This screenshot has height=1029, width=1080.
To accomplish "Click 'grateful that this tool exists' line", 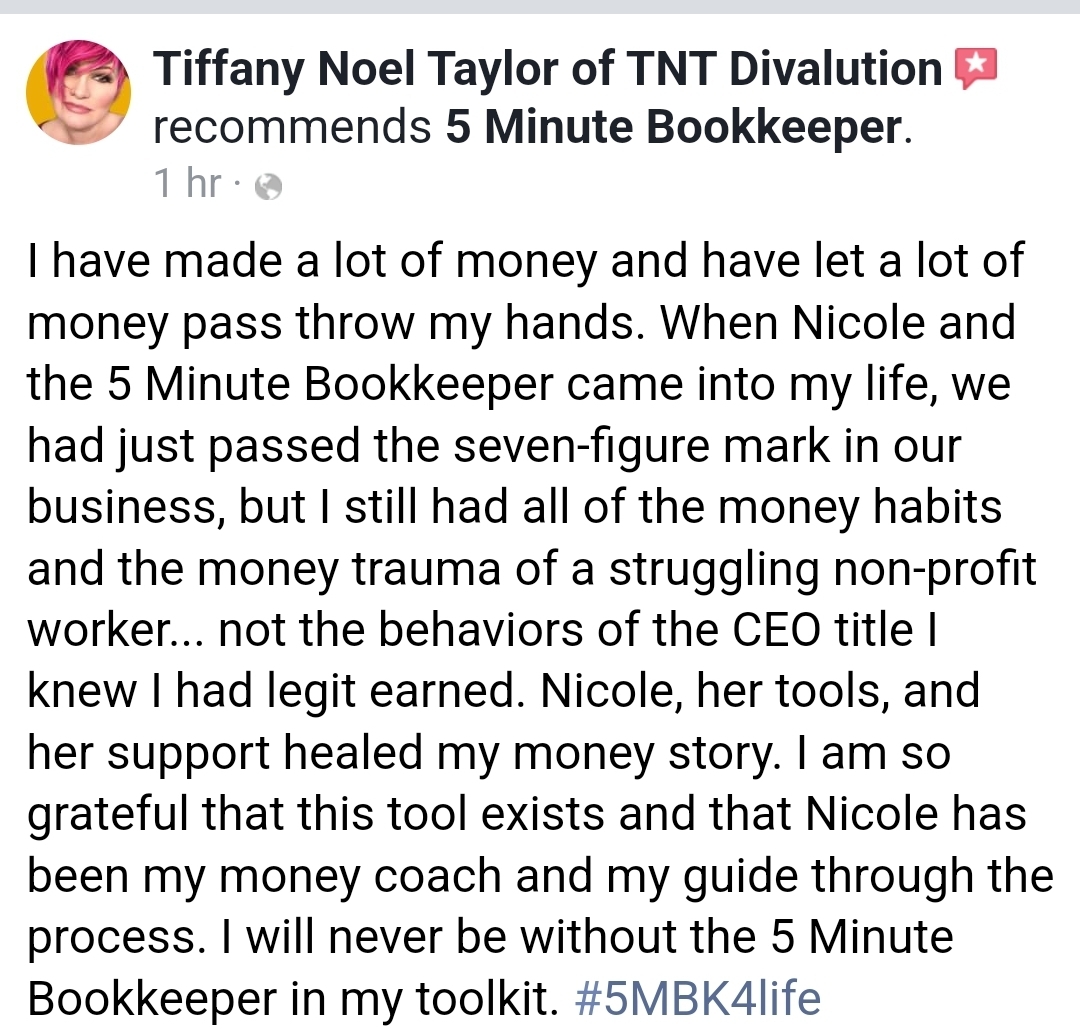I will [318, 815].
